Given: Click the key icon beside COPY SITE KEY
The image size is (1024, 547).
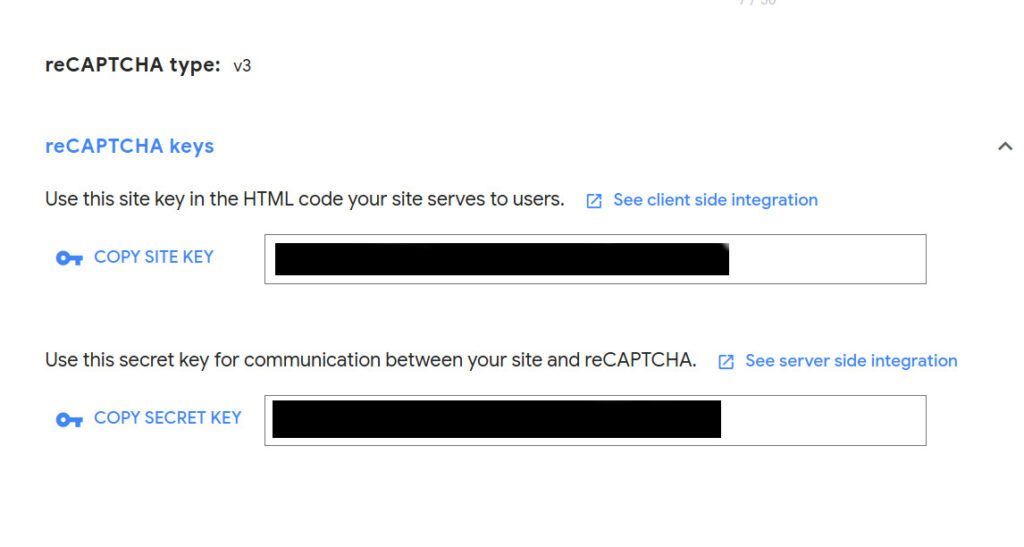Looking at the screenshot, I should pos(69,258).
